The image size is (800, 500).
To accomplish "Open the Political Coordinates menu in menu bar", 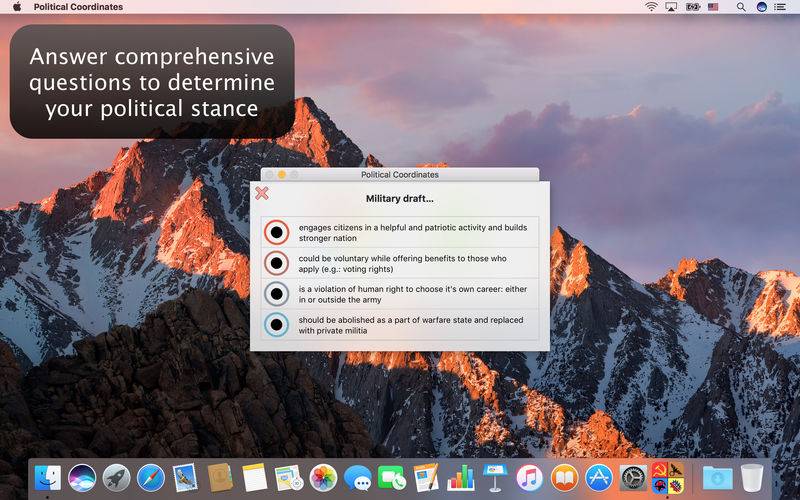I will pos(78,7).
